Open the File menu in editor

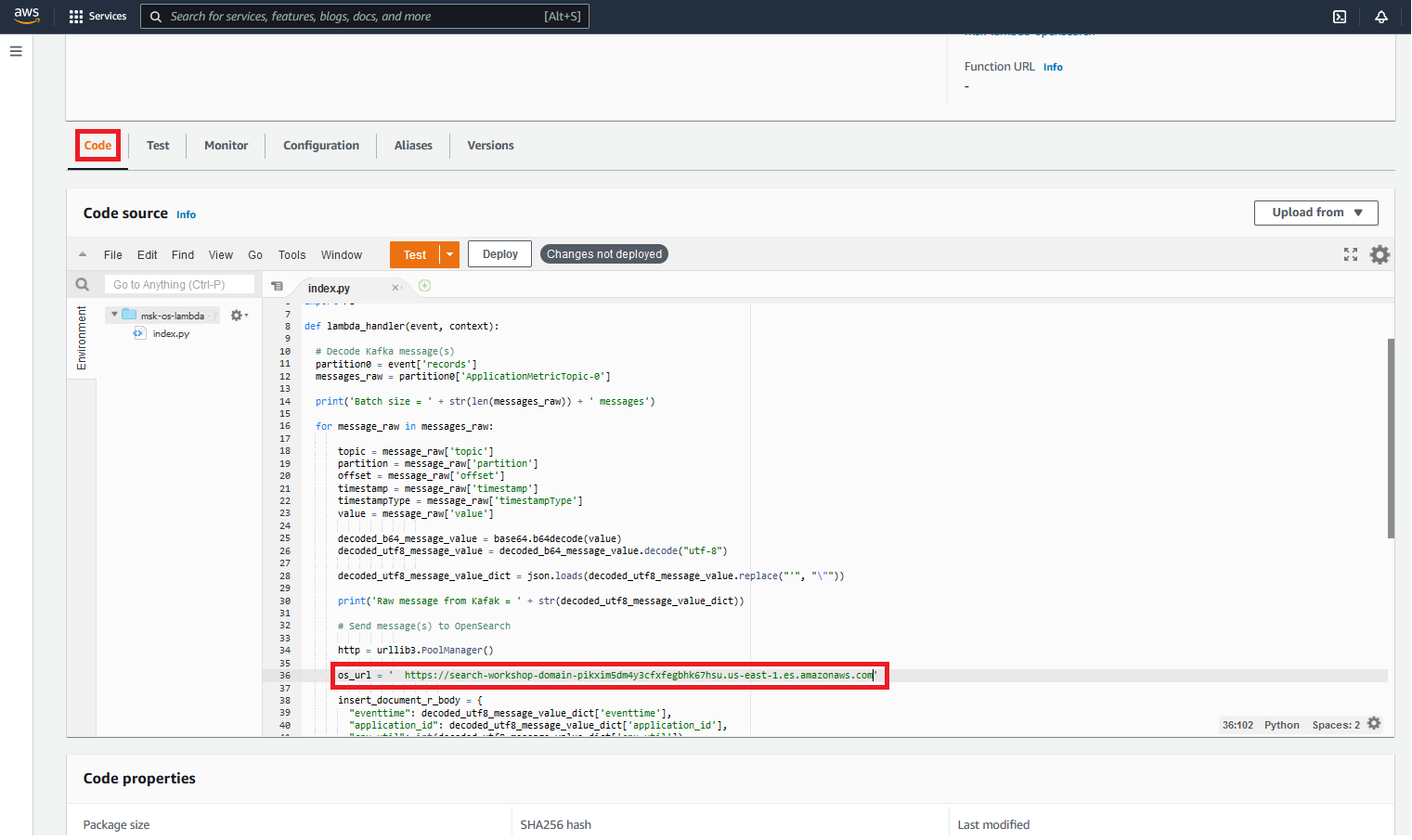point(113,255)
